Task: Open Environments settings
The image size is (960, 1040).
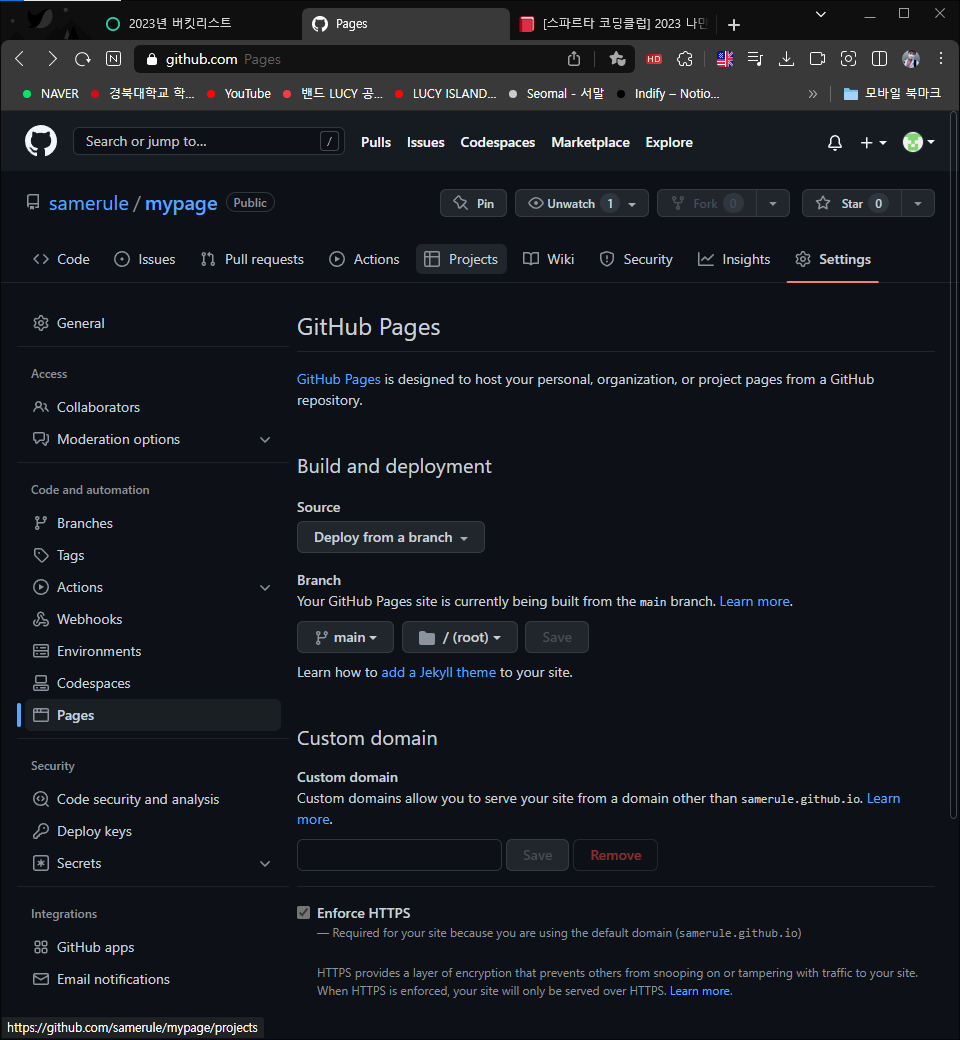Action: 153,651
